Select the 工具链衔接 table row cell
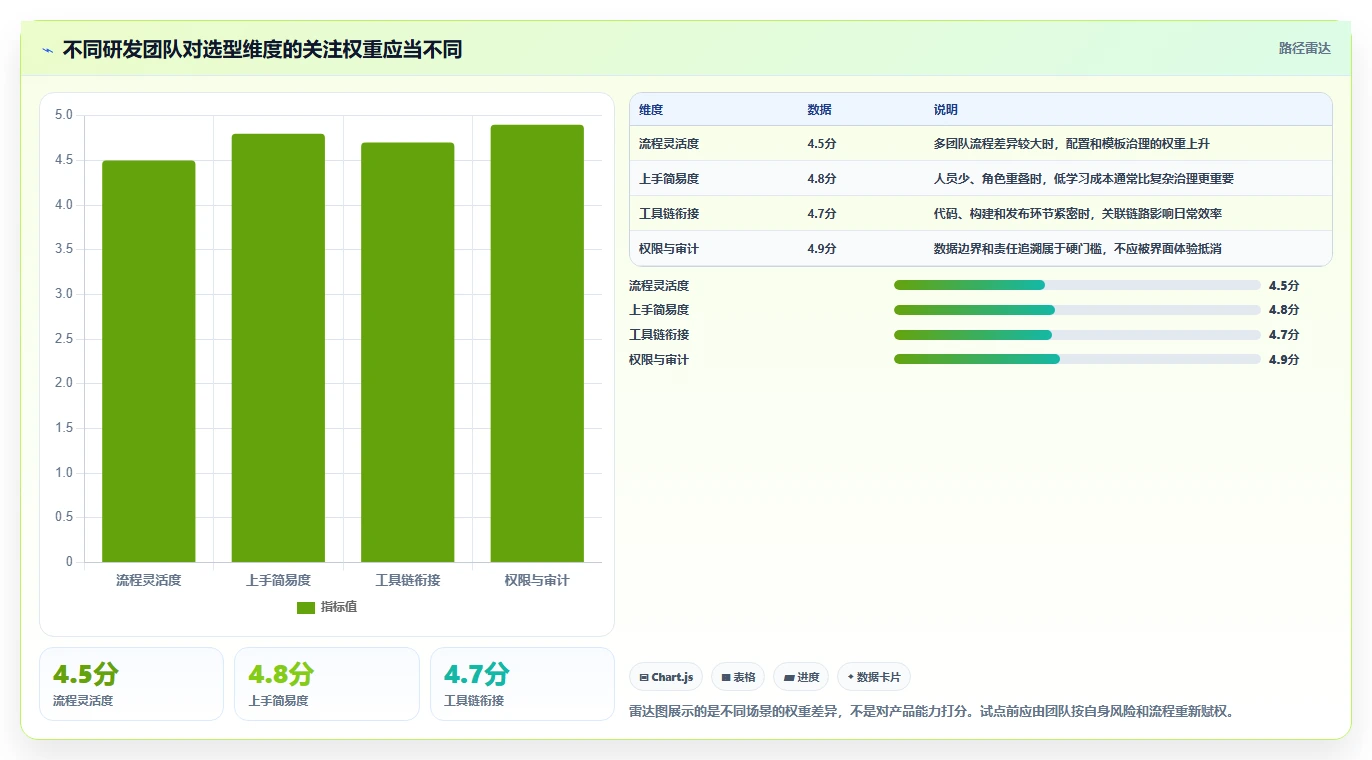The height and width of the screenshot is (760, 1372). pyautogui.click(x=669, y=214)
